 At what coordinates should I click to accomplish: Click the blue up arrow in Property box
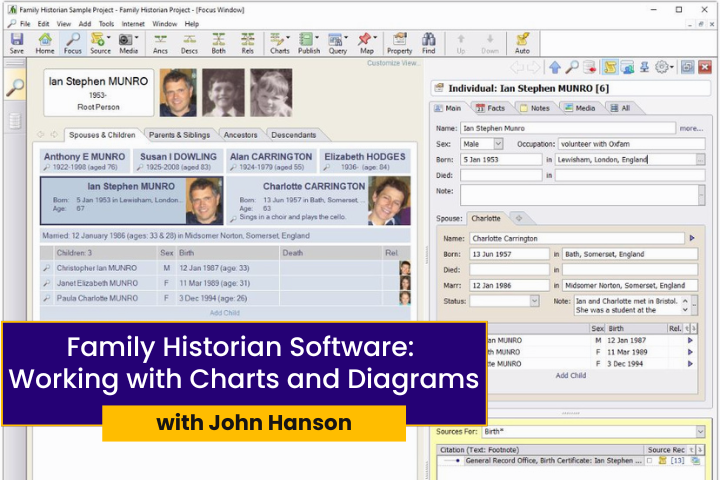[x=555, y=68]
